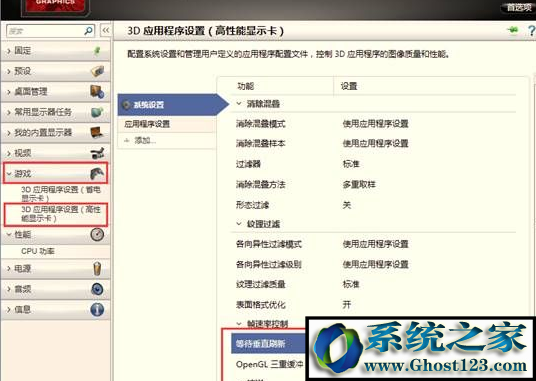Image resolution: width=536 pixels, height=381 pixels.
Task: Click the 预设 presets icon
Action: pos(97,71)
